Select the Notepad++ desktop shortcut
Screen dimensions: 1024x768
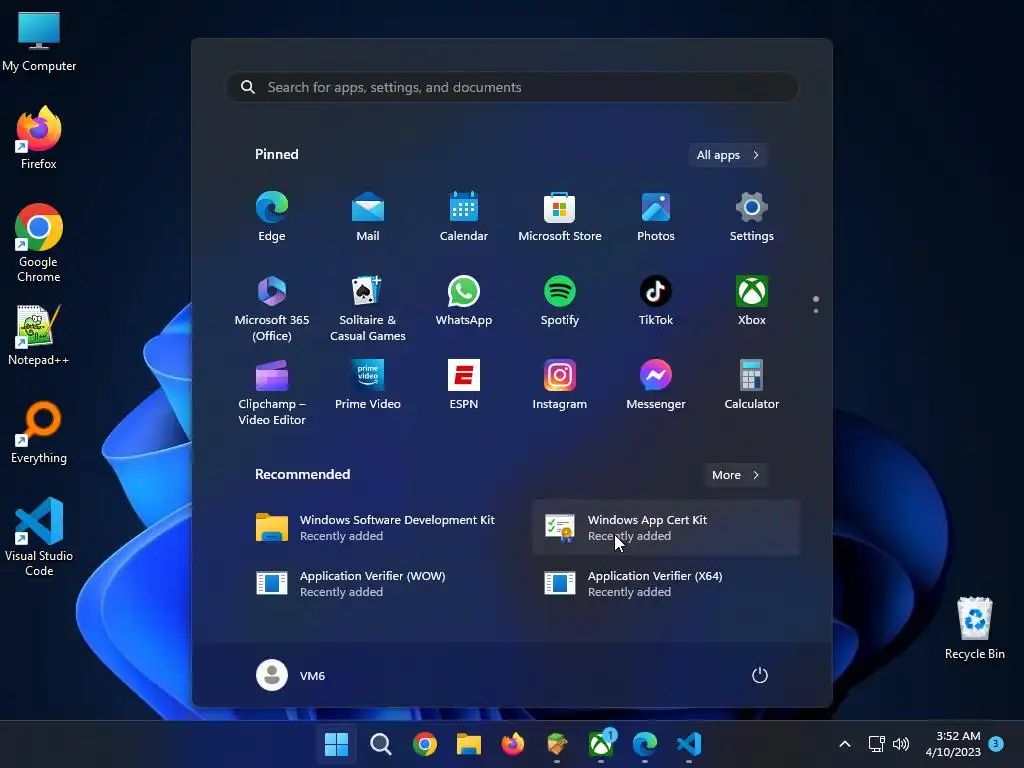coord(39,334)
